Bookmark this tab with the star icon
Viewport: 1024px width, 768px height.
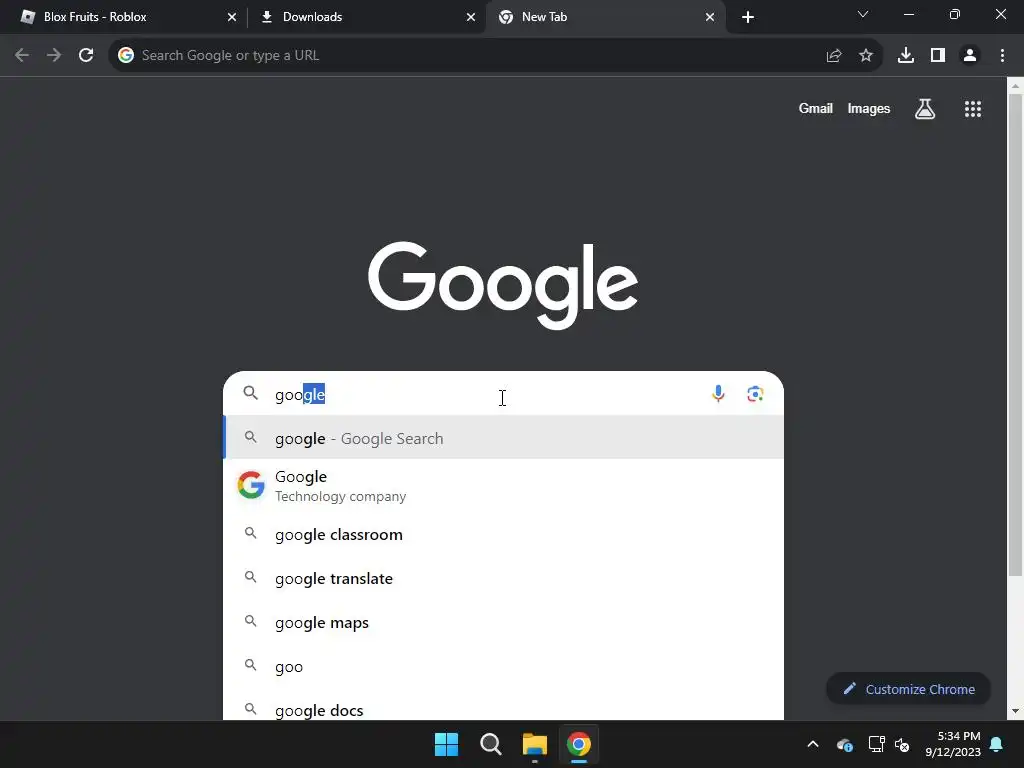866,56
